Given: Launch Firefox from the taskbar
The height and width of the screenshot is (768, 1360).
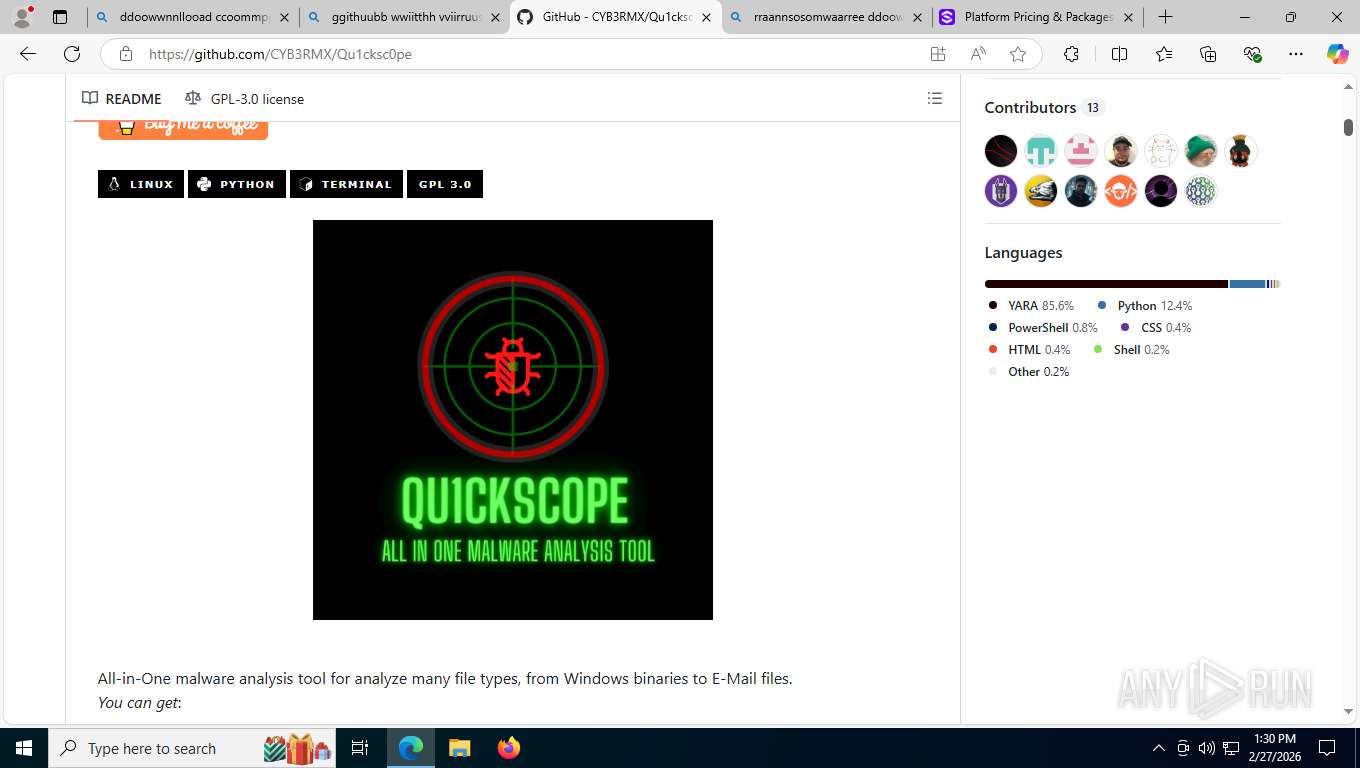Looking at the screenshot, I should (x=509, y=748).
